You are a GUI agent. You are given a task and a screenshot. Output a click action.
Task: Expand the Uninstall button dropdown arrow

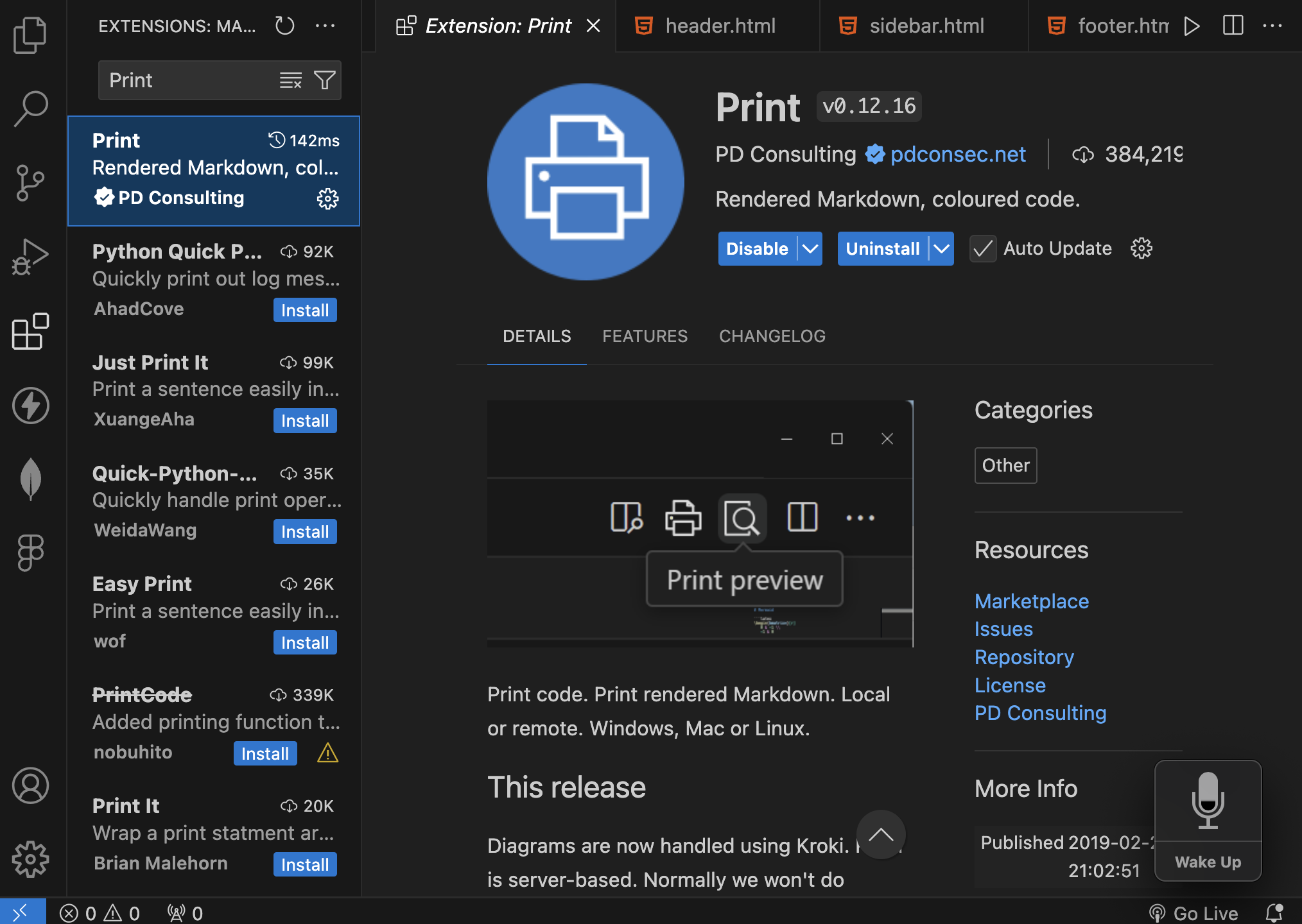[x=942, y=249]
